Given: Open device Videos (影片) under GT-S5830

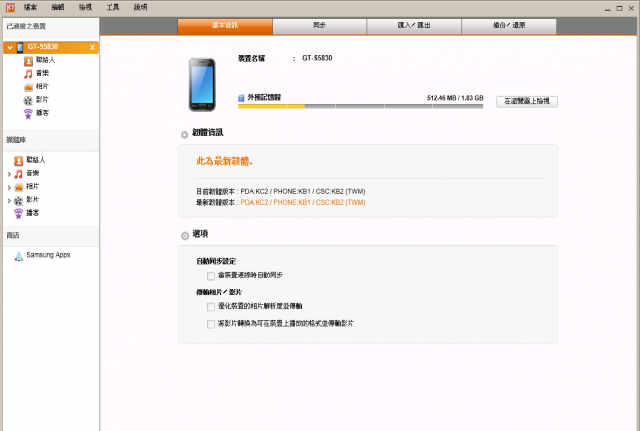Looking at the screenshot, I should pos(28,100).
